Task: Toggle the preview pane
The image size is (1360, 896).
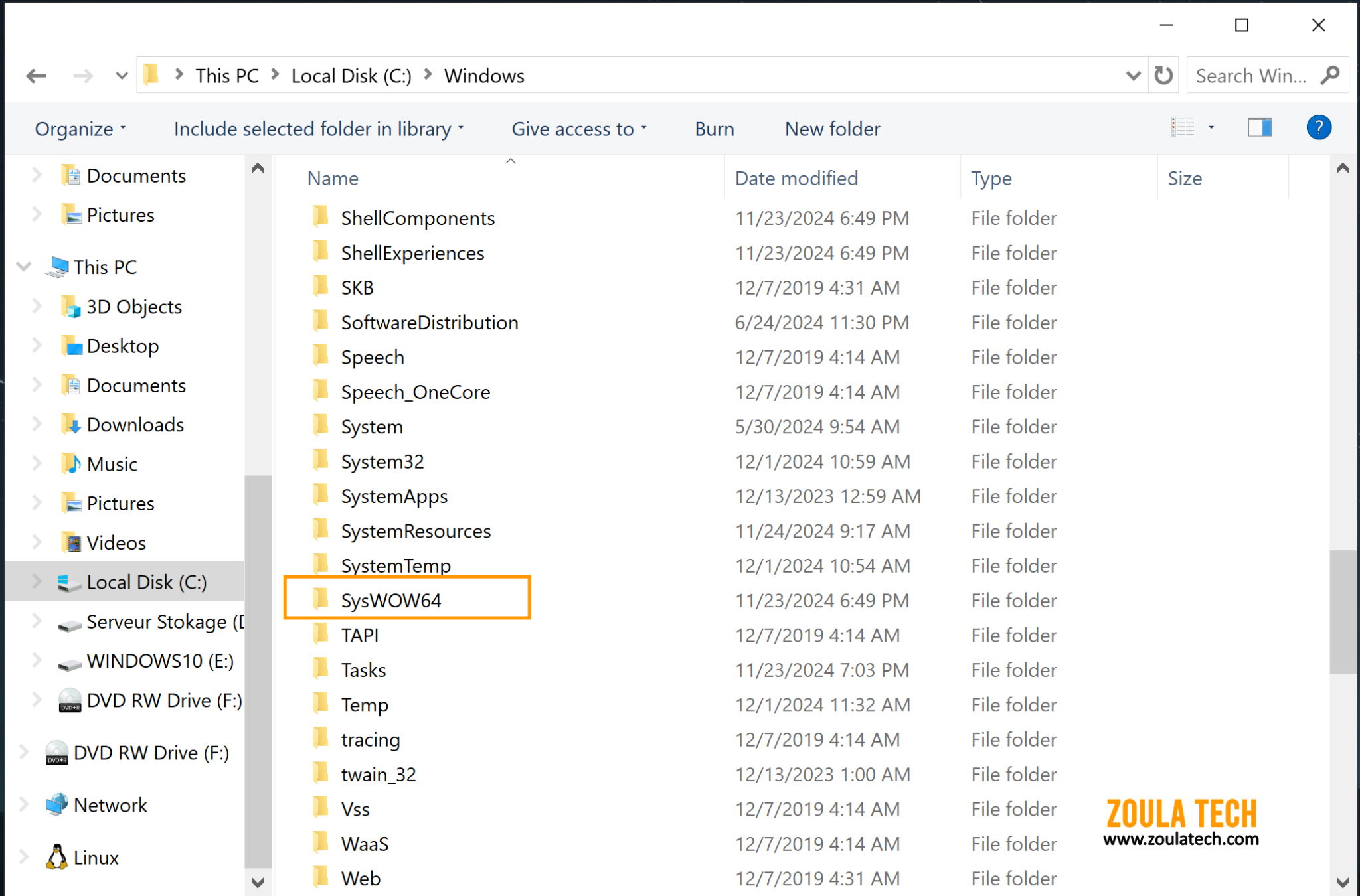Action: click(x=1259, y=127)
